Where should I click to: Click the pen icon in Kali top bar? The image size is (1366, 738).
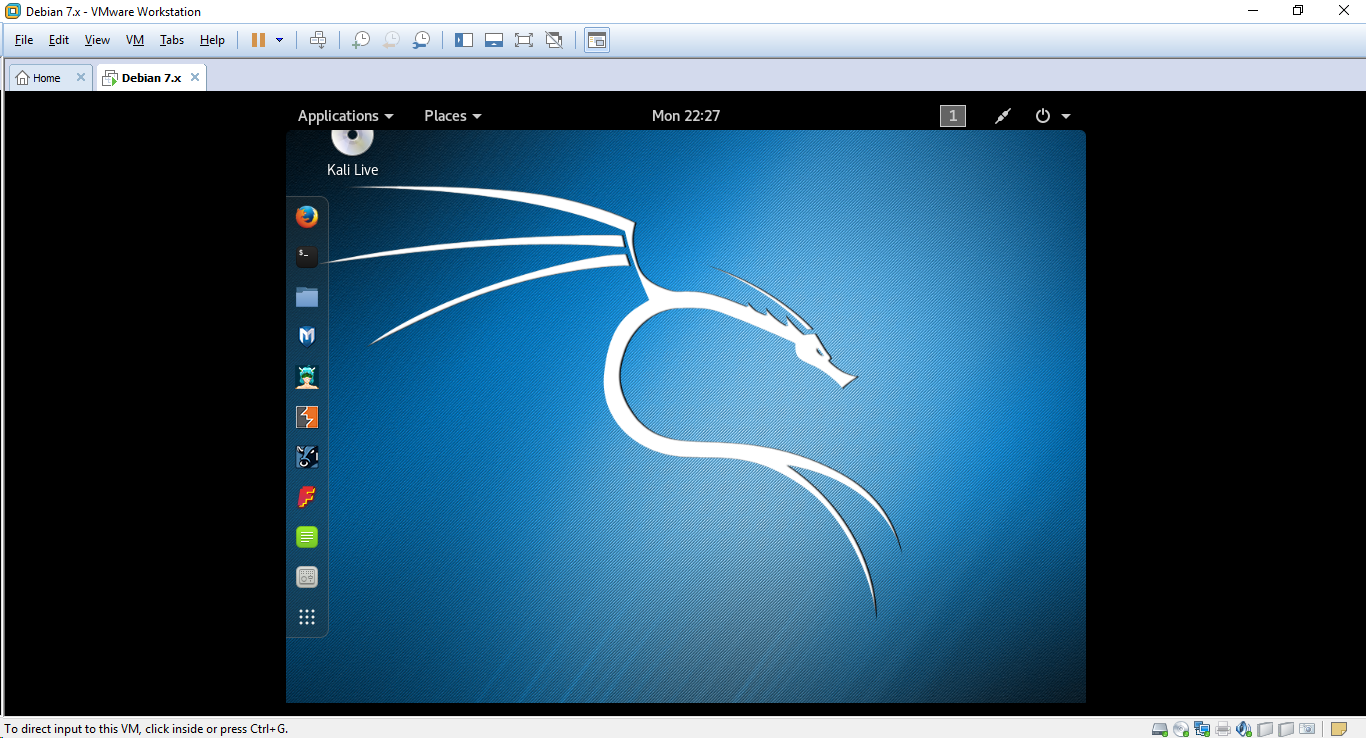1003,116
